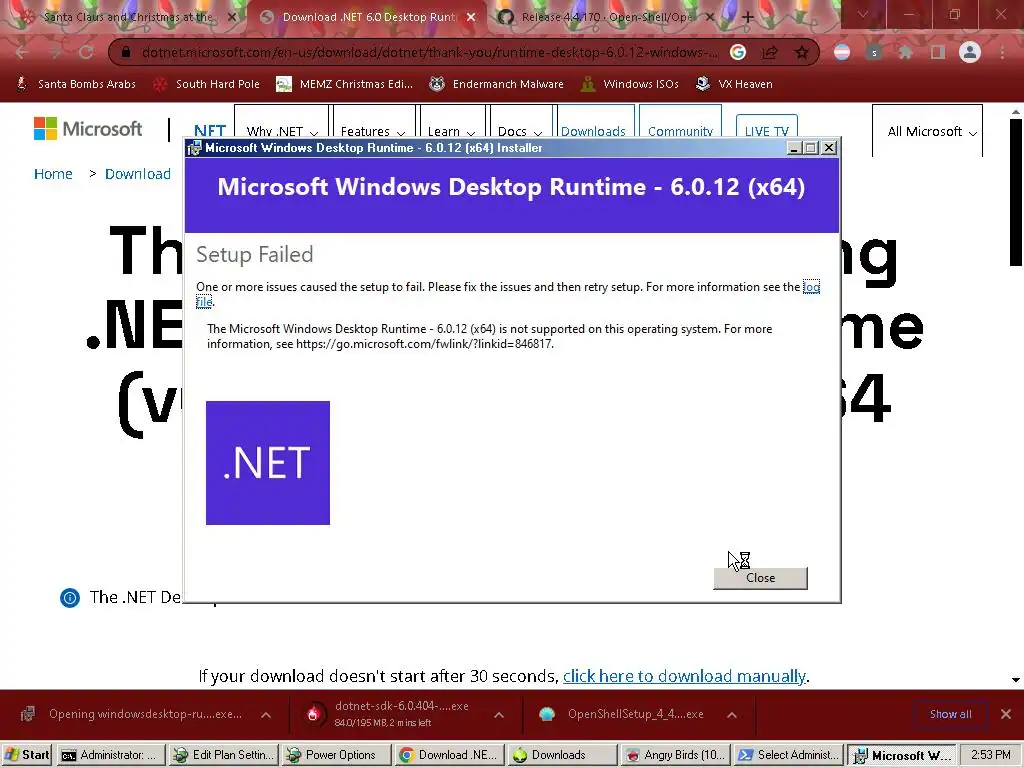Image resolution: width=1024 pixels, height=768 pixels.
Task: Switch to Chrome Download .NE... in taskbar
Action: [449, 755]
